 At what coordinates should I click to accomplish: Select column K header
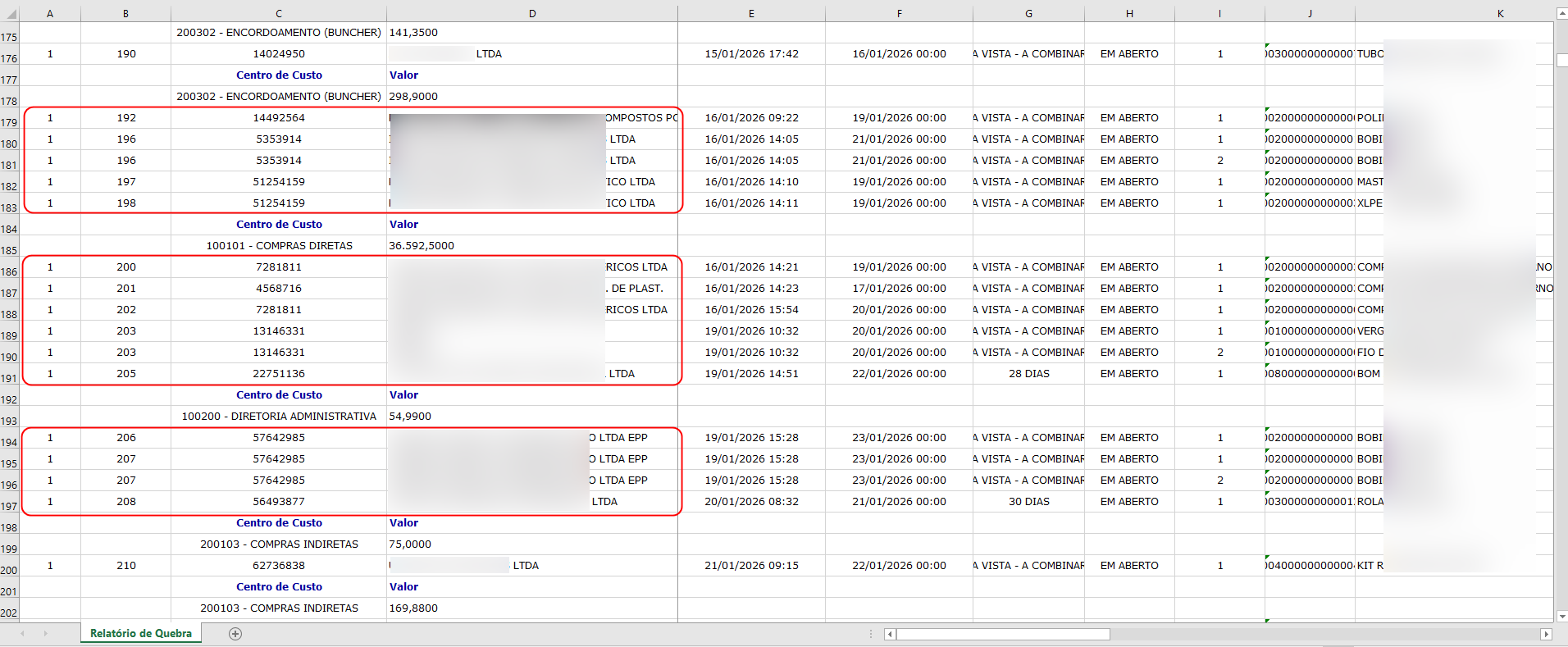coord(1454,14)
